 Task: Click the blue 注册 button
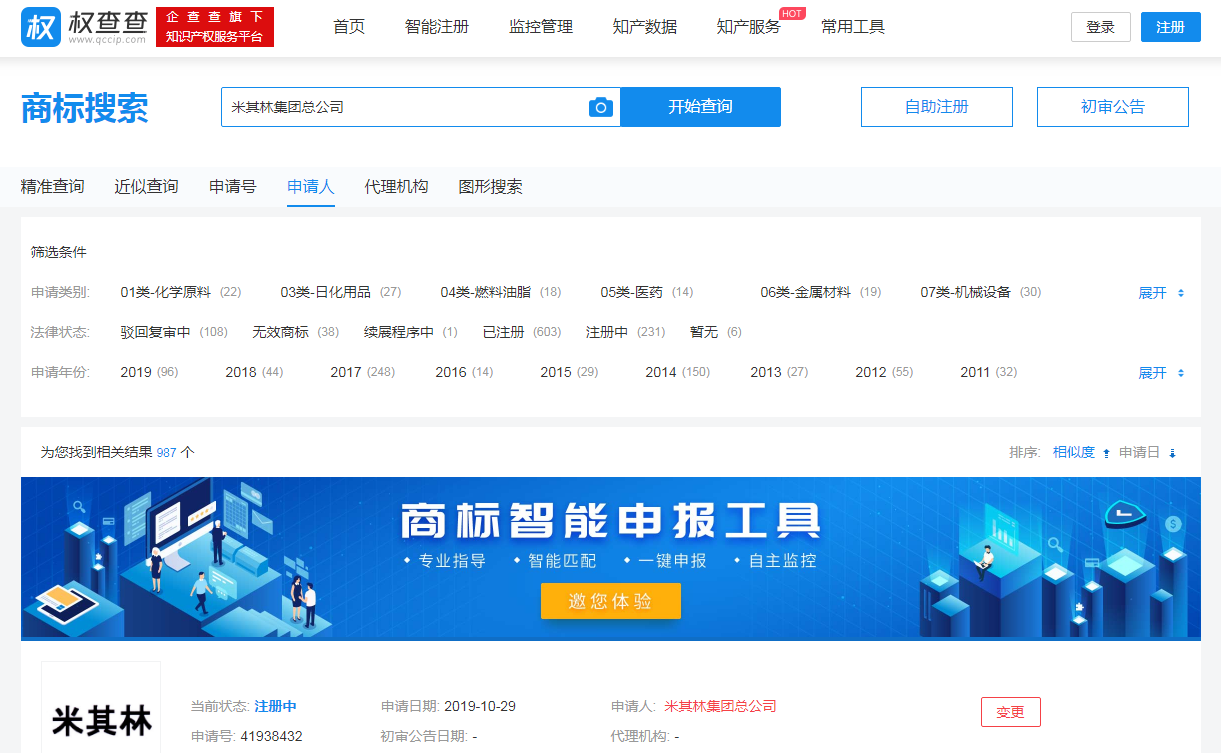pyautogui.click(x=1171, y=27)
